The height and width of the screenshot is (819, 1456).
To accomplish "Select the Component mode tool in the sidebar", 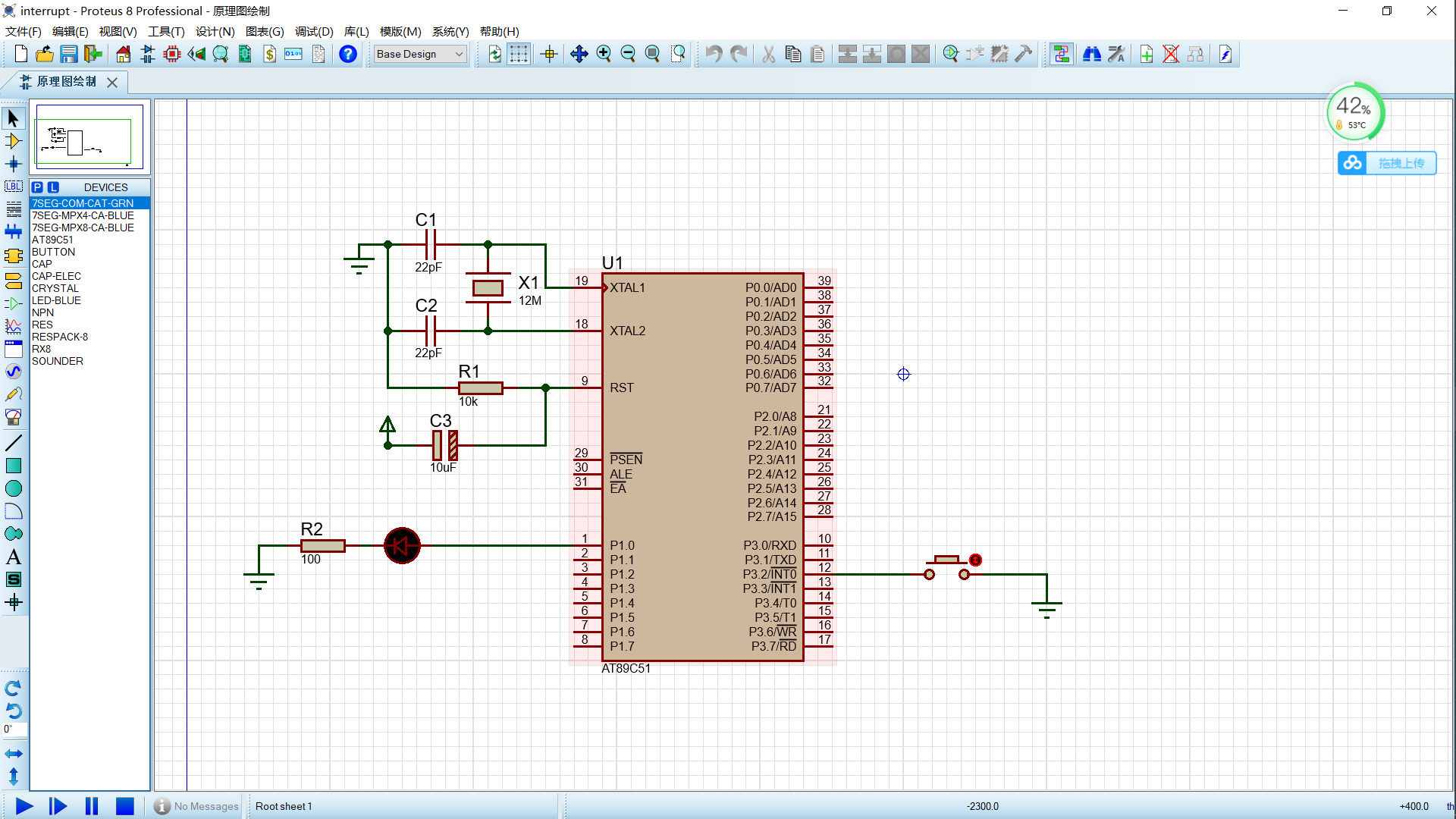I will click(x=13, y=141).
